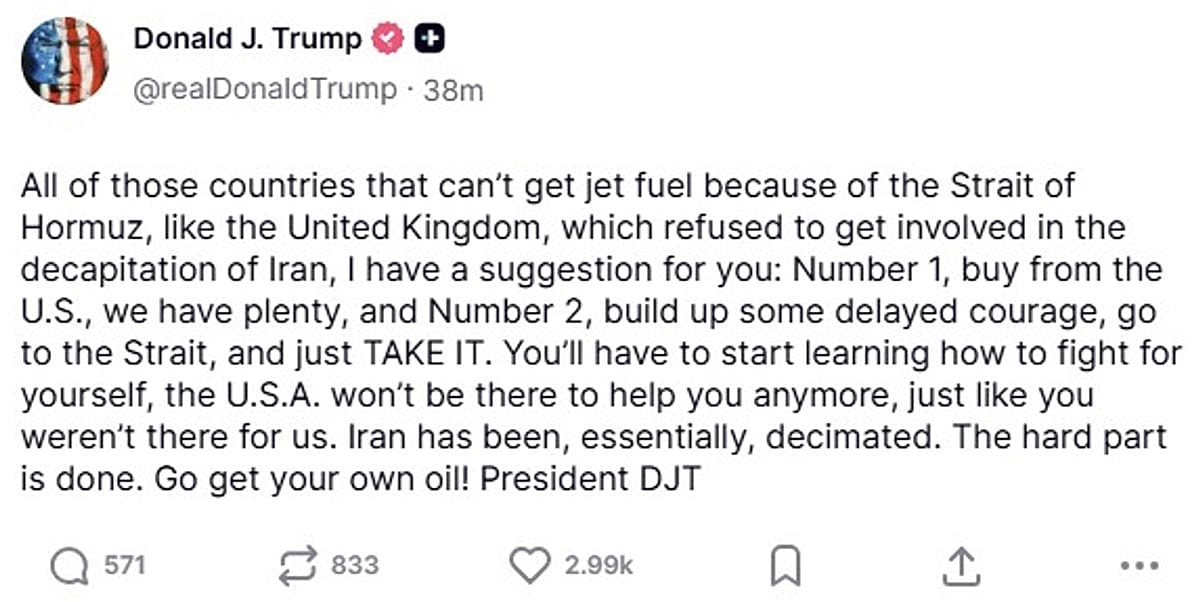The height and width of the screenshot is (602, 1200).
Task: Click the black plus badge beside the name
Action: pos(429,39)
